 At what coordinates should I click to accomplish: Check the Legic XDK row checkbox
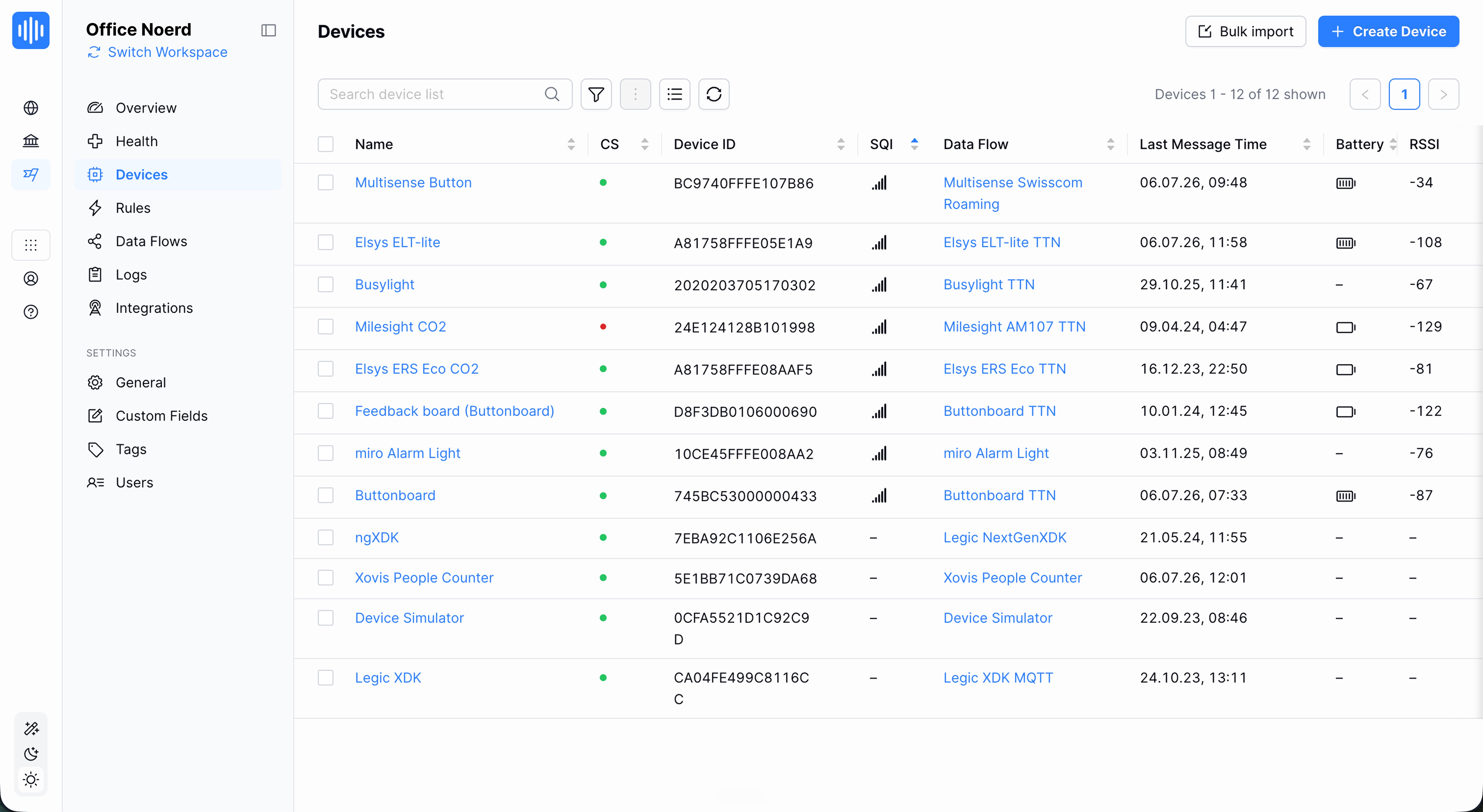(x=325, y=677)
